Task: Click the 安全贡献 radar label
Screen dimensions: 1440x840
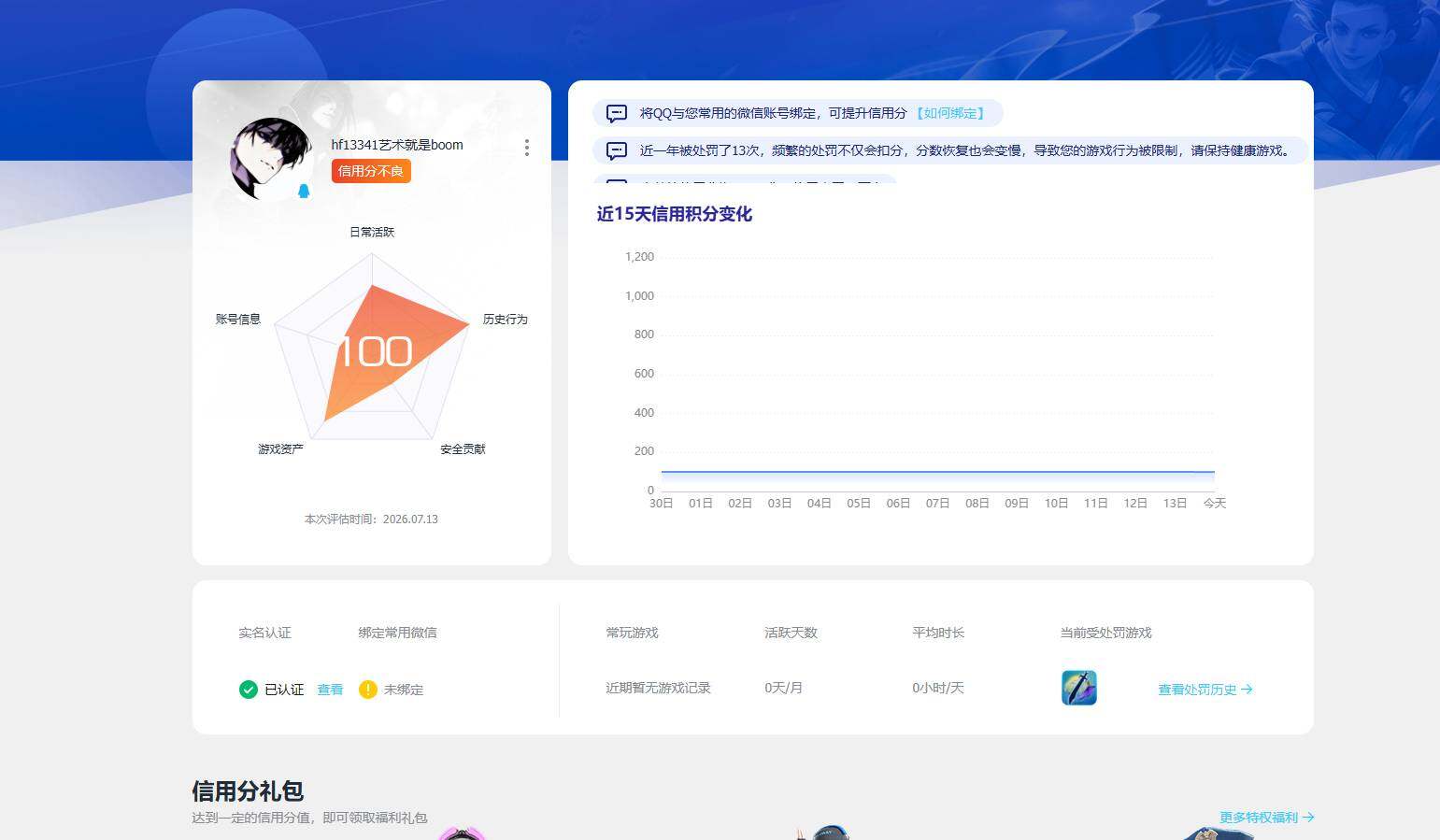Action: 463,449
